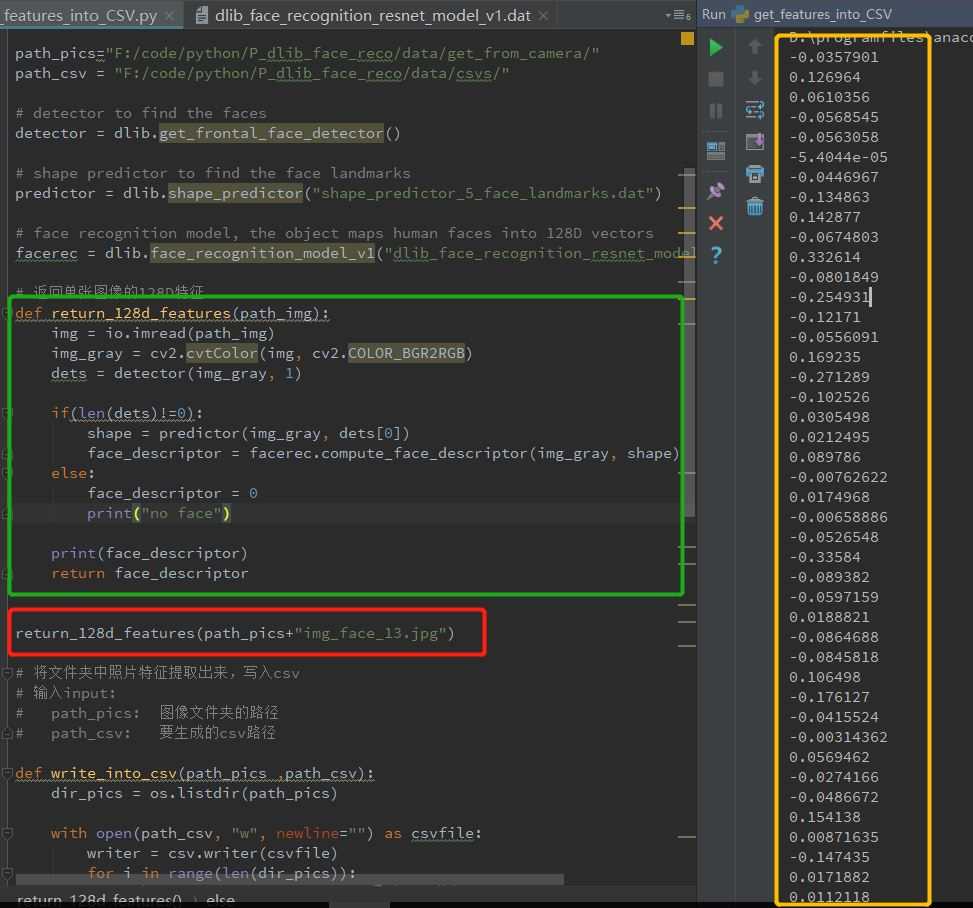This screenshot has width=973, height=908.
Task: Click fold end marker at 'path_csv:' comment line
Action: click(x=7, y=733)
